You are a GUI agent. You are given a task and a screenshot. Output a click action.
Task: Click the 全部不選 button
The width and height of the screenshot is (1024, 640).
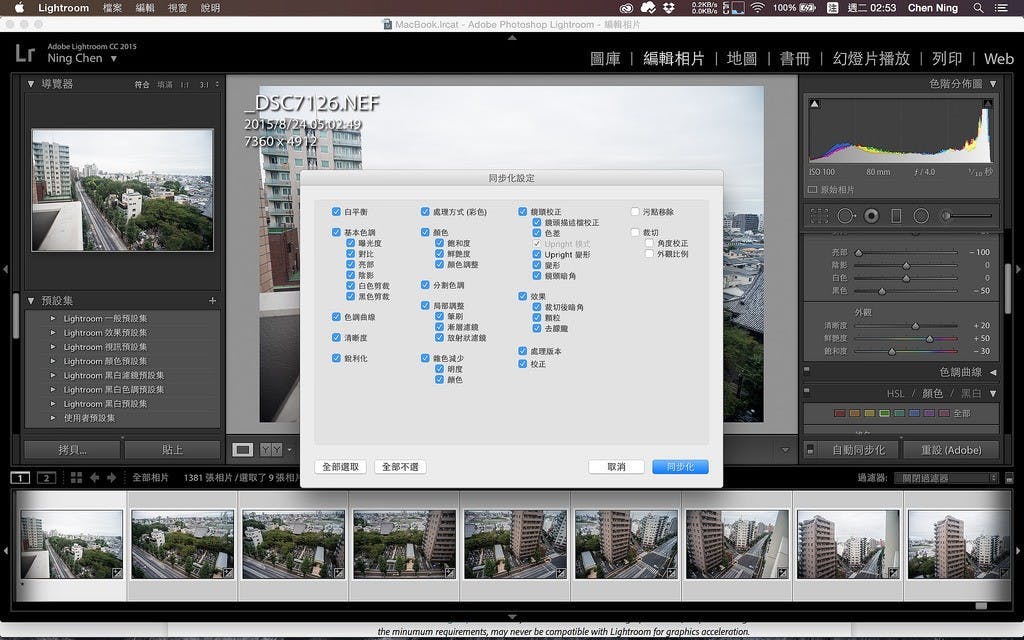tap(400, 467)
